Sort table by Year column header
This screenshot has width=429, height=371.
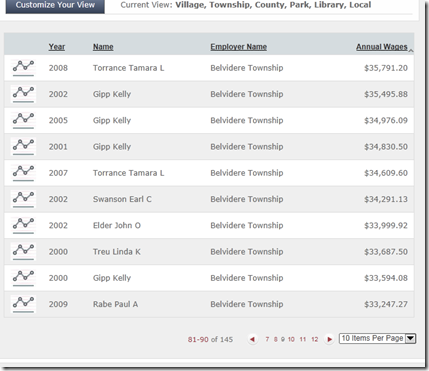pos(57,47)
